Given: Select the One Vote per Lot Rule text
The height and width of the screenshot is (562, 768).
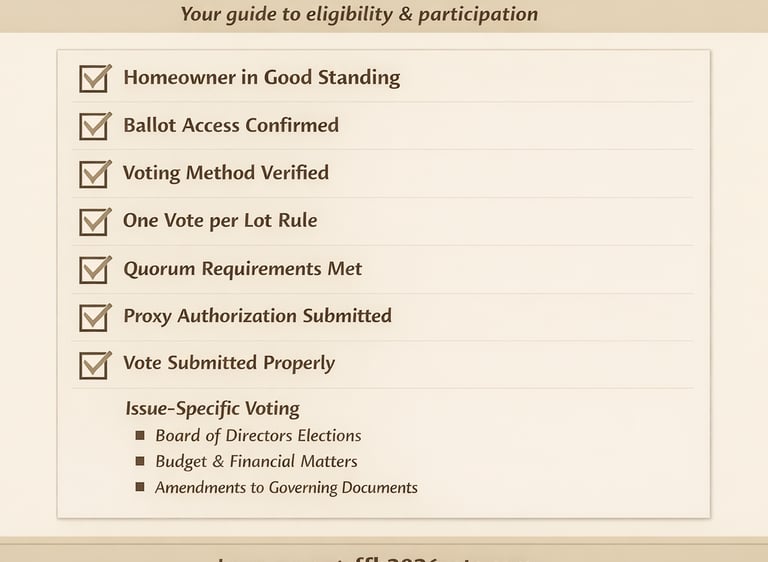Looking at the screenshot, I should coord(219,221).
